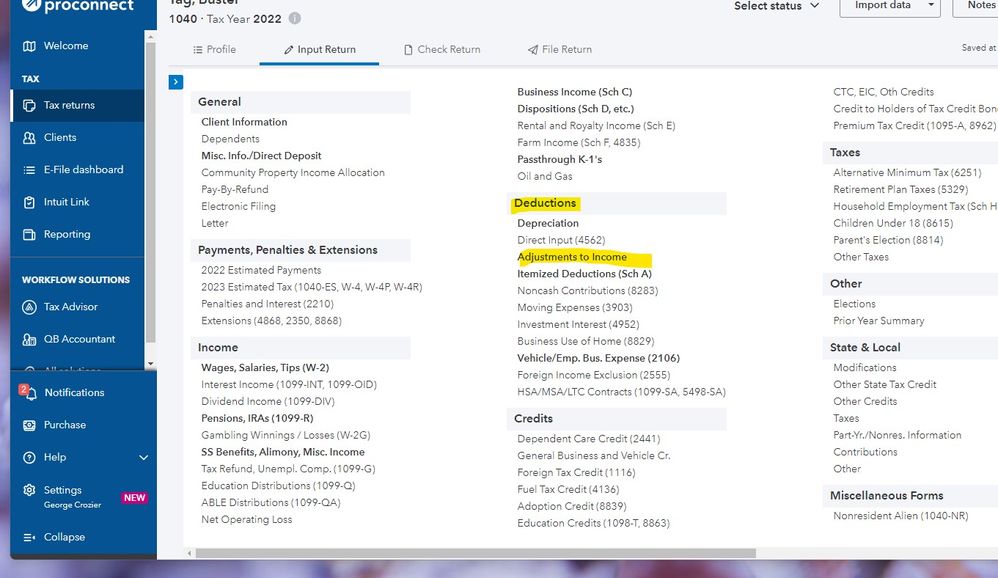
Task: Open E-File dashboard icon in sidebar
Action: click(29, 170)
